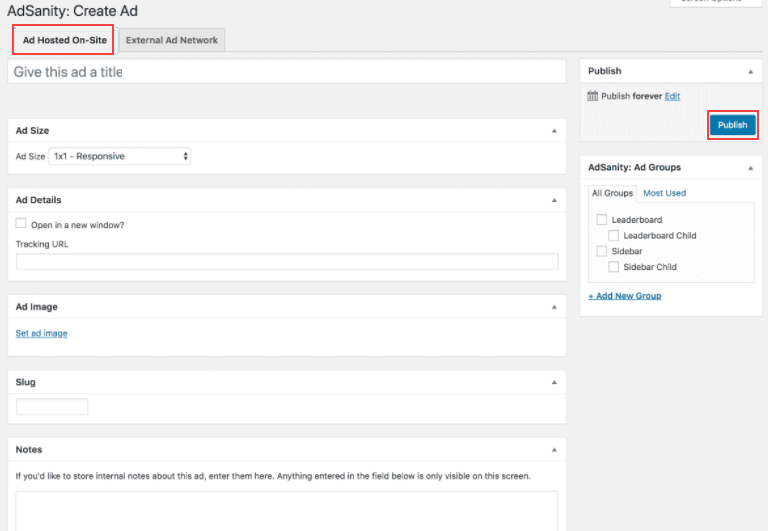Click the Tracking URL field
768x531 pixels.
pyautogui.click(x=287, y=262)
